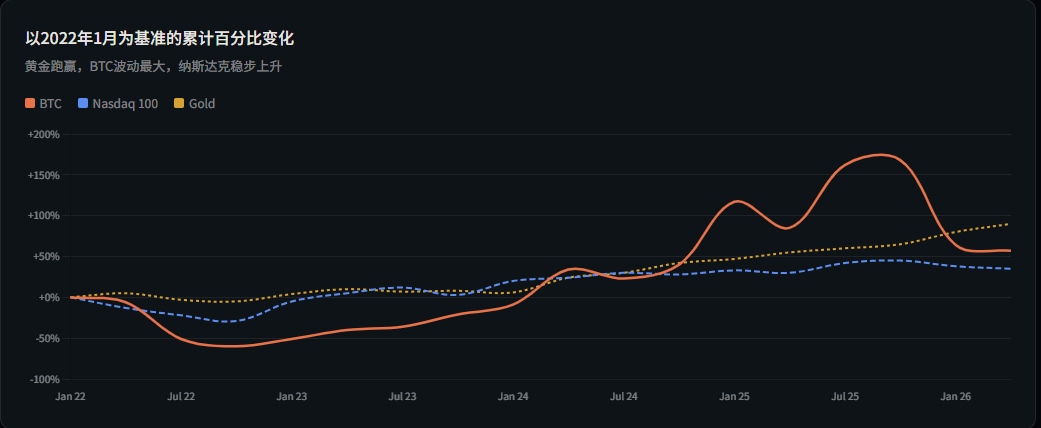Select the Jul 24 x-axis tick label

[x=624, y=396]
